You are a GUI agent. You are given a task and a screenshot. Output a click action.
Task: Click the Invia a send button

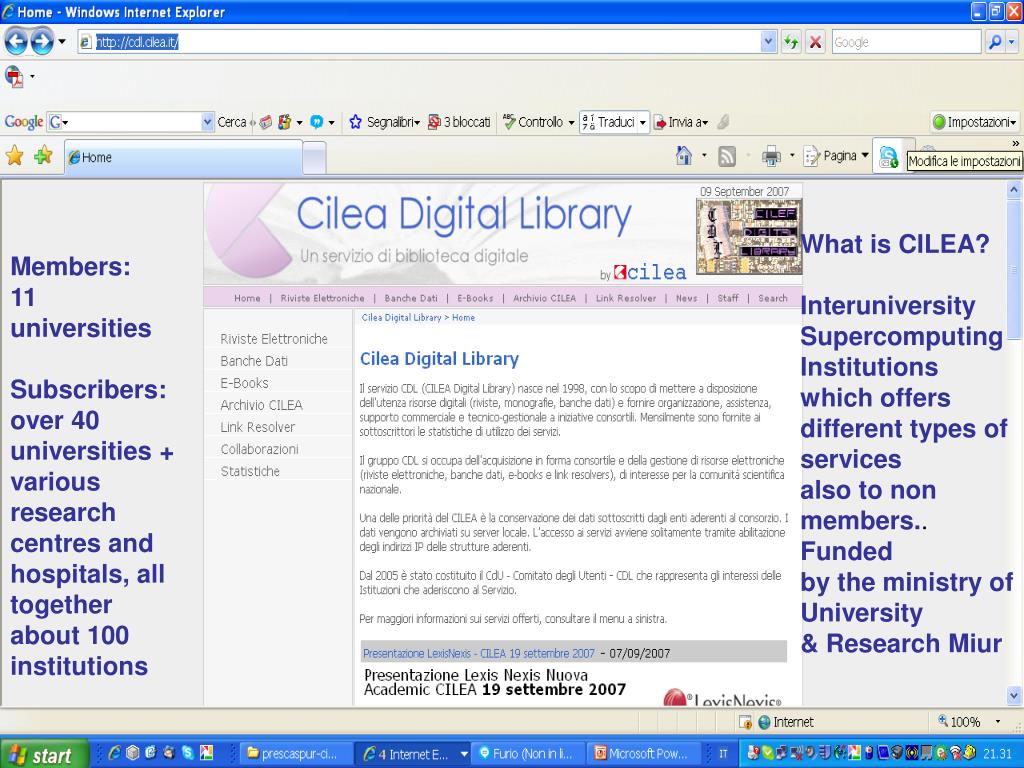coord(681,122)
